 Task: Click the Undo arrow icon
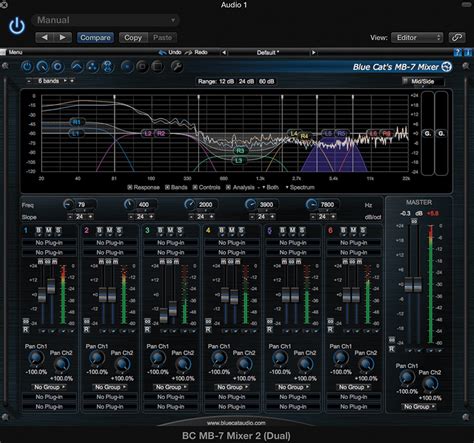tap(162, 52)
